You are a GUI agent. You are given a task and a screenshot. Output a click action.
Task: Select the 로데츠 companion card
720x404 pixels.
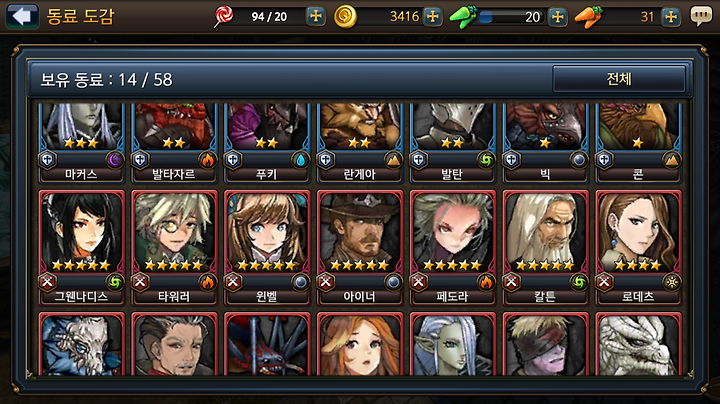point(638,247)
